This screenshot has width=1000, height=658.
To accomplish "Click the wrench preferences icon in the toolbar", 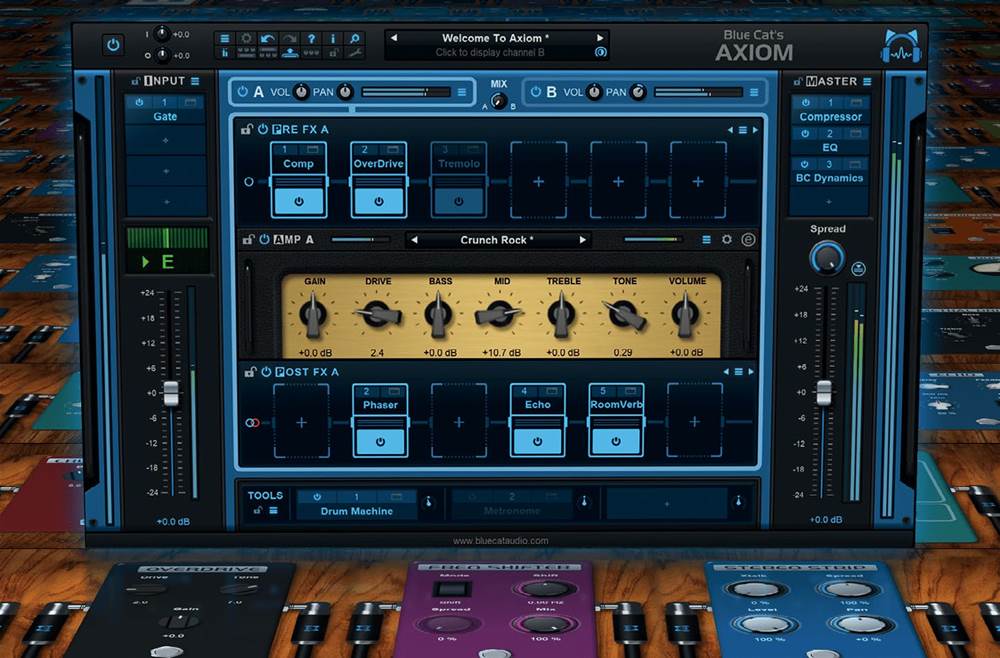I will (355, 53).
